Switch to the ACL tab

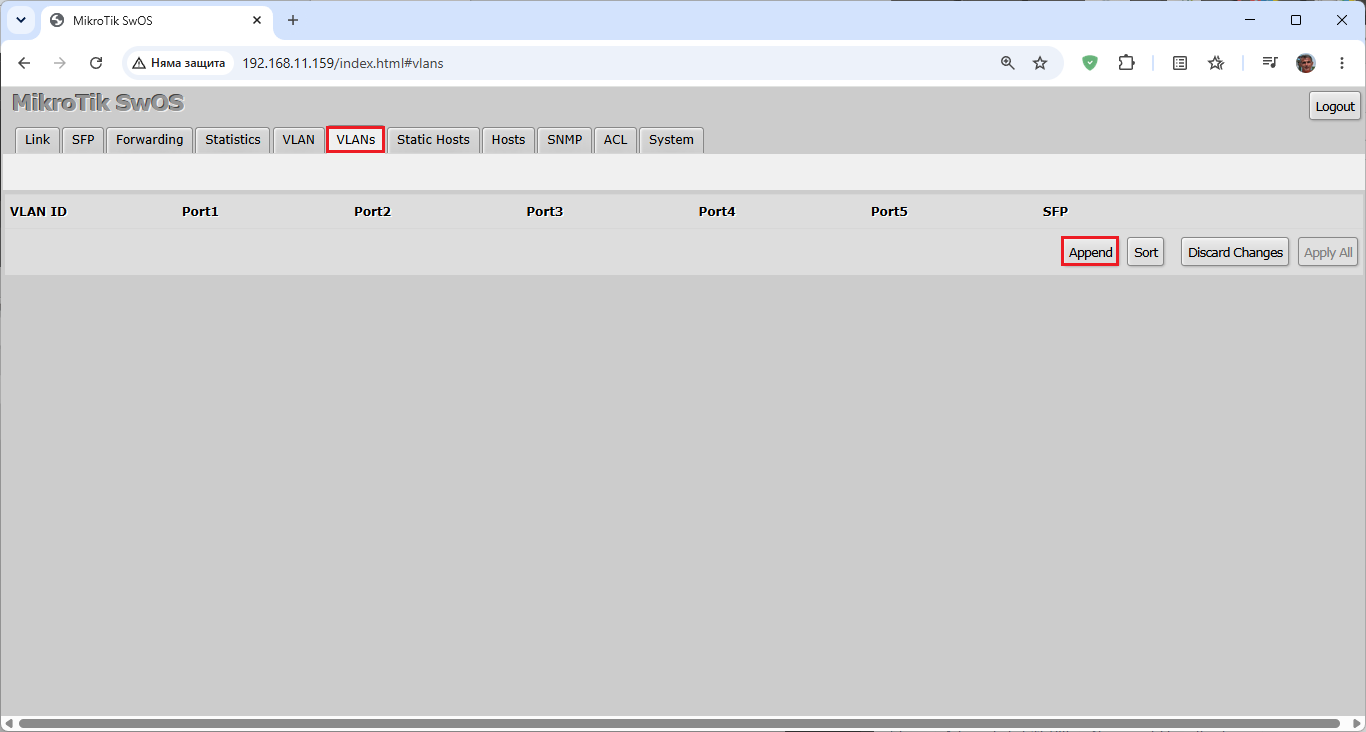(615, 140)
